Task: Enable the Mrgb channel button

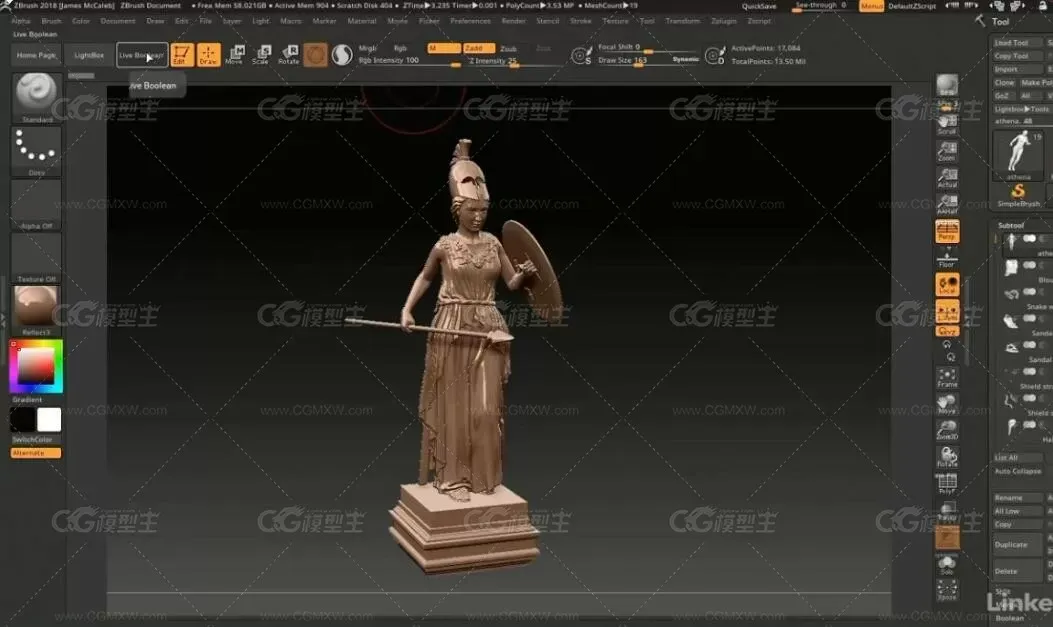Action: tap(367, 48)
